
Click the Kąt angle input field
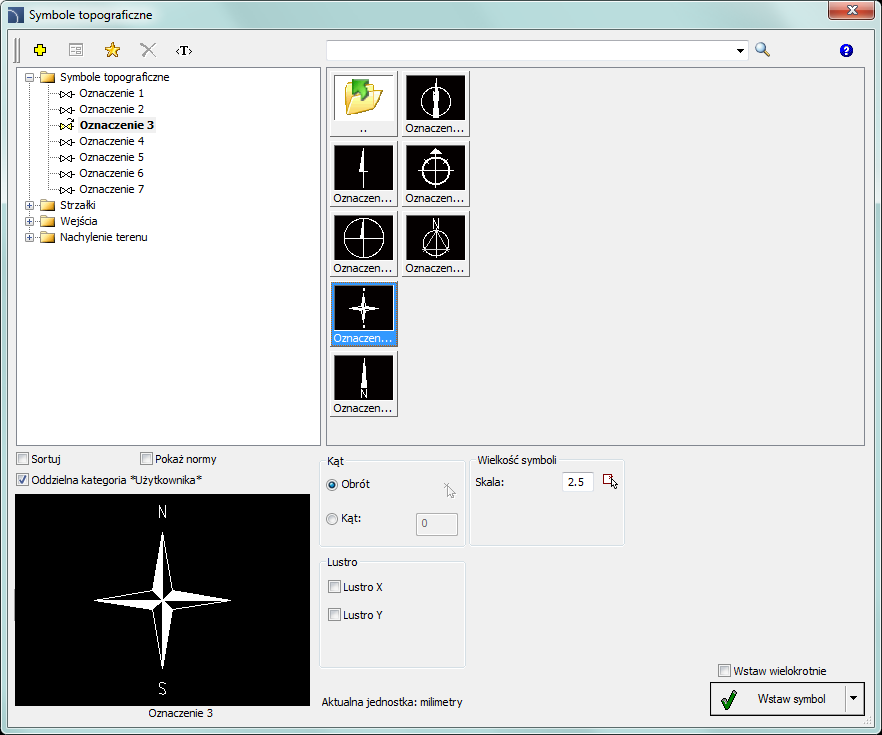point(437,524)
